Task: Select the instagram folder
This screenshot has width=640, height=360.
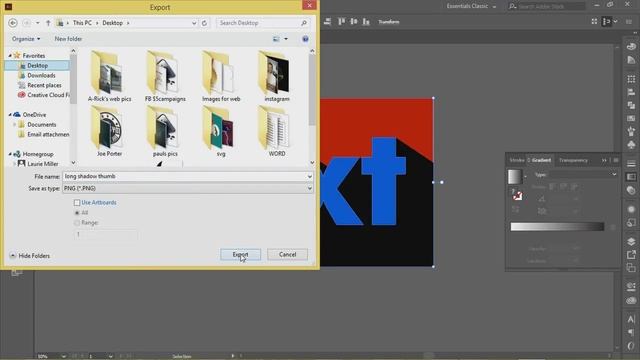Action: click(277, 76)
